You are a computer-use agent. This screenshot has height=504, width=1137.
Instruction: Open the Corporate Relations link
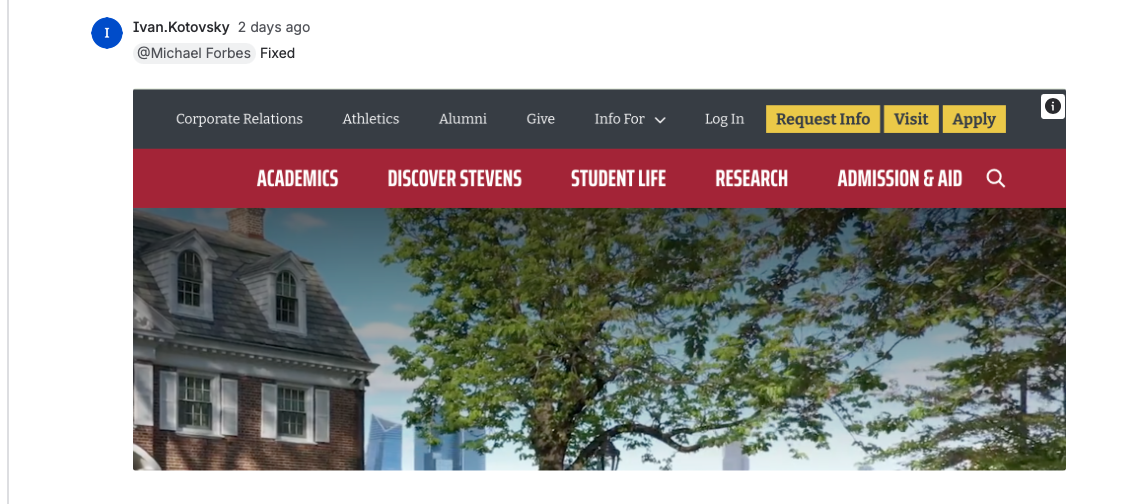click(x=239, y=119)
